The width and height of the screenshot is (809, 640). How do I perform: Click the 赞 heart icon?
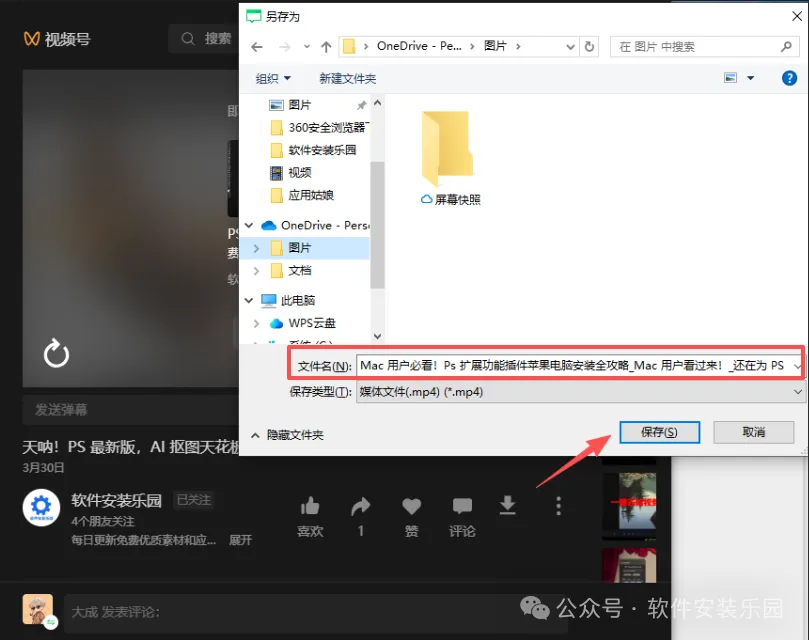click(411, 506)
